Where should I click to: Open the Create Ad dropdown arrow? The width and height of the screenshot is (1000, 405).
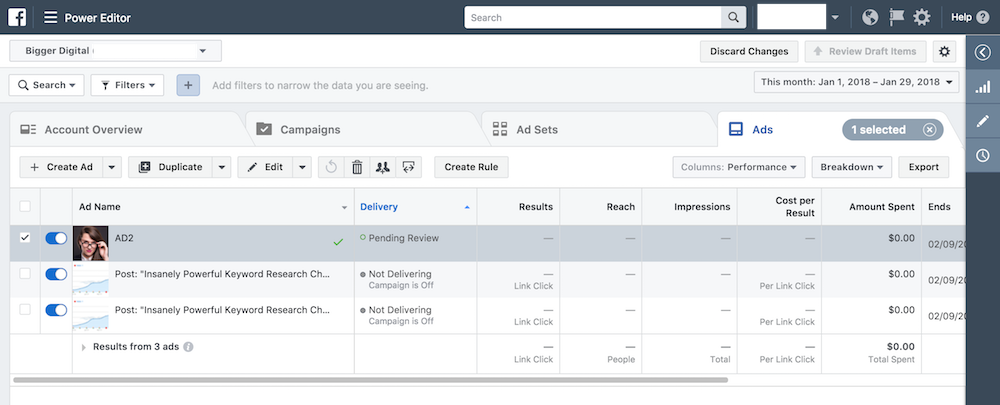pos(111,167)
